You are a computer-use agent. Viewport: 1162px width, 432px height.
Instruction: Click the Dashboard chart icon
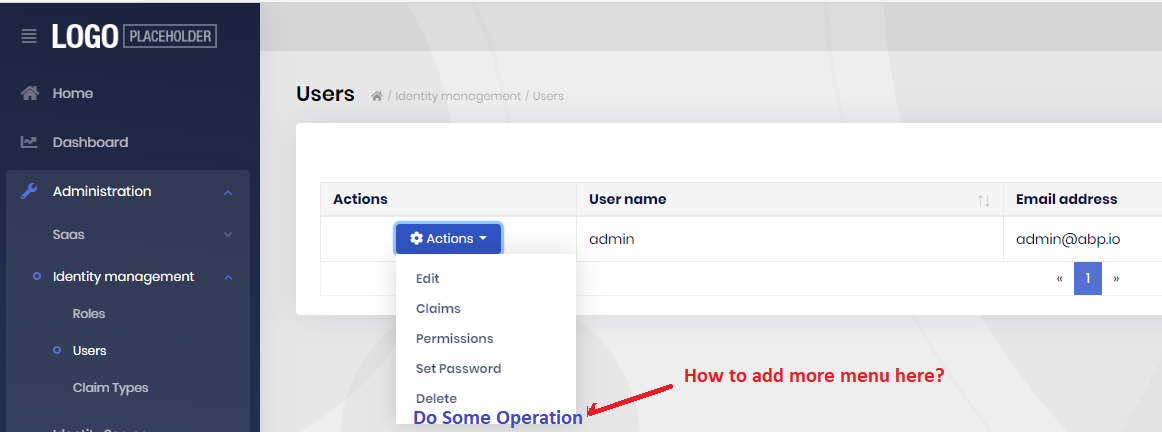click(x=30, y=142)
